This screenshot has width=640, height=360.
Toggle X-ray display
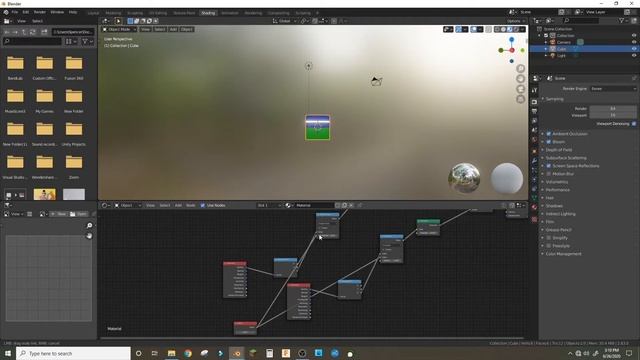point(489,29)
